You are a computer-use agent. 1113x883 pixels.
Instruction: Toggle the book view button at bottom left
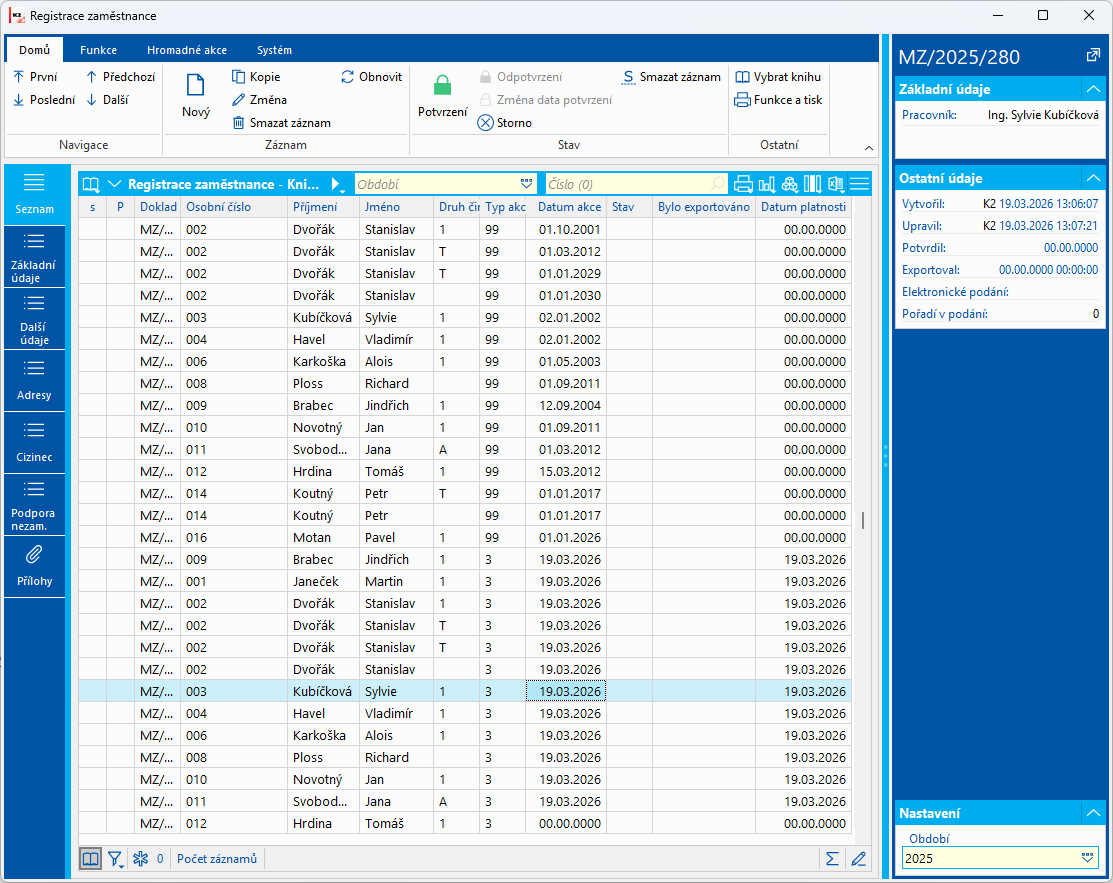click(x=90, y=859)
